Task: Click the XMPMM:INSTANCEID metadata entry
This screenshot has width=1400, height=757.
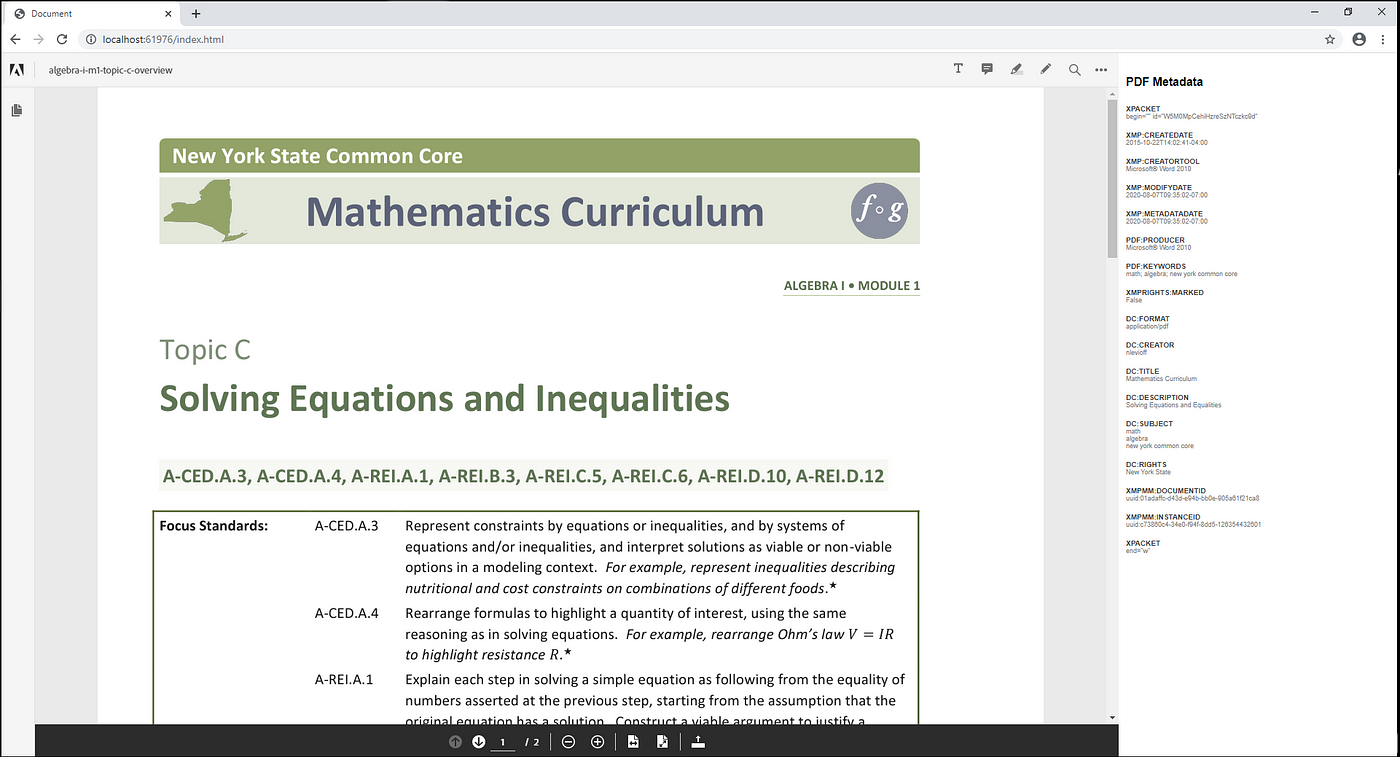Action: pos(1193,520)
